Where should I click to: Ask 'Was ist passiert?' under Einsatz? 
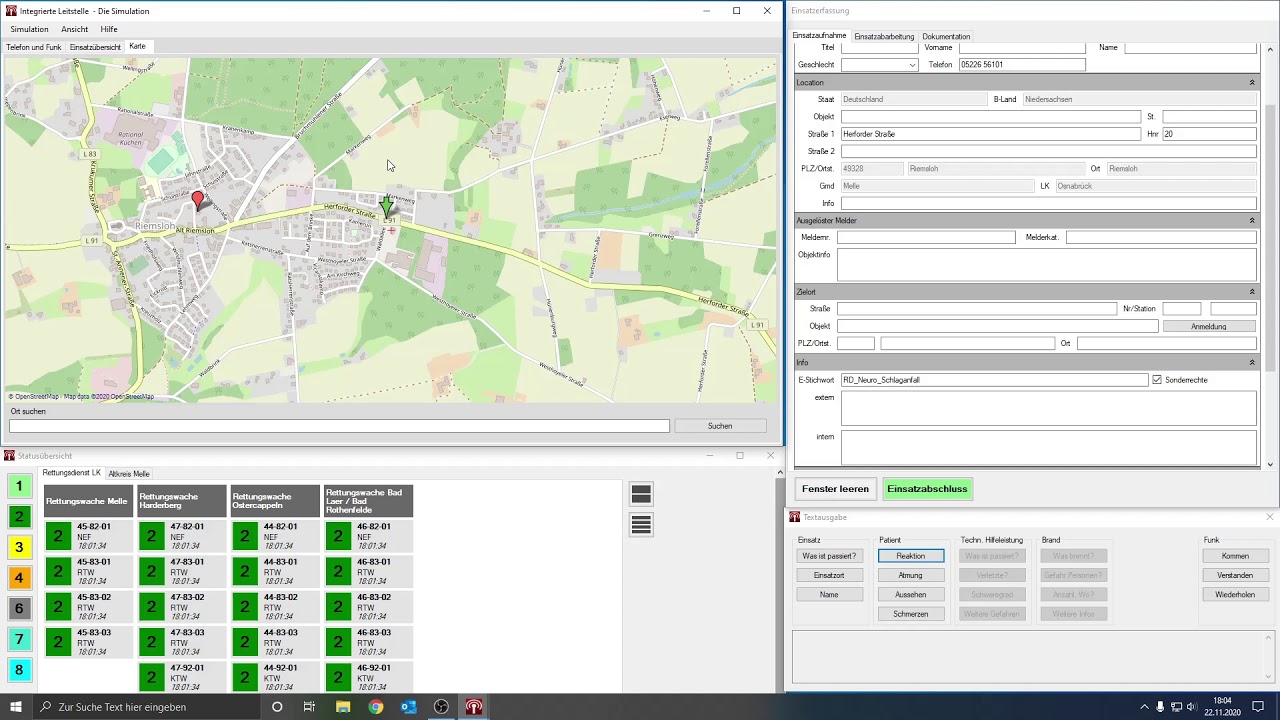[x=829, y=556]
